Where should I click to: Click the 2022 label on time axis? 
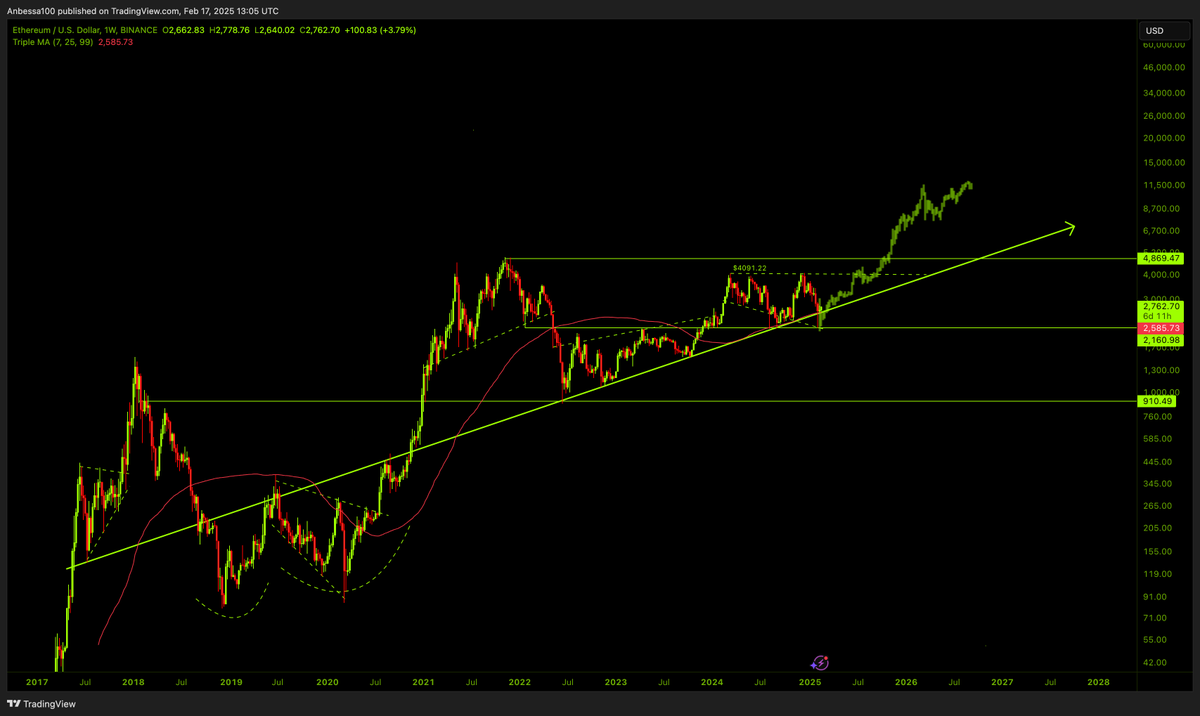click(519, 682)
